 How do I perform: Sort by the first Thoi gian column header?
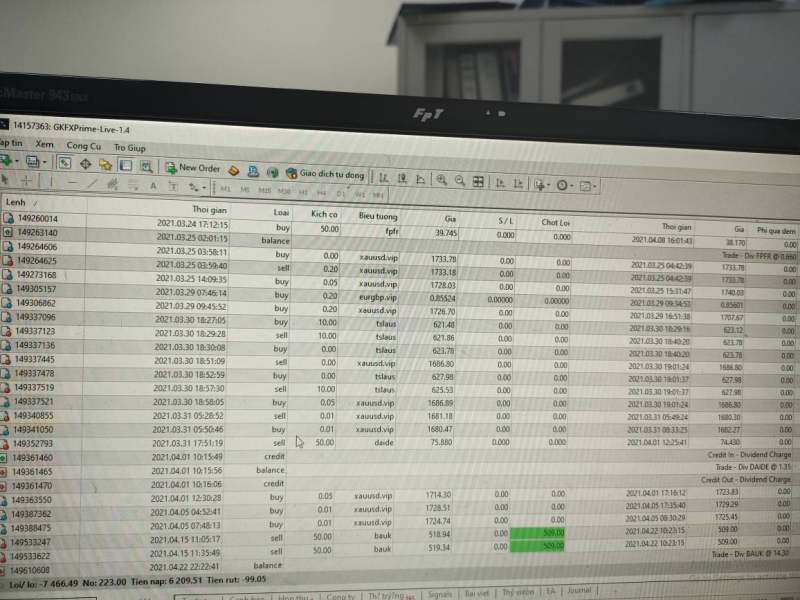click(x=158, y=208)
